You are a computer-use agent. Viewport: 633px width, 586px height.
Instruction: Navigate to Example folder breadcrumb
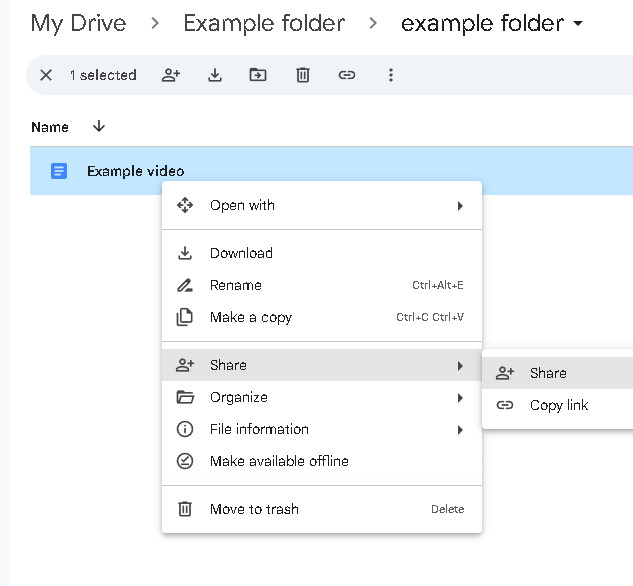click(264, 23)
